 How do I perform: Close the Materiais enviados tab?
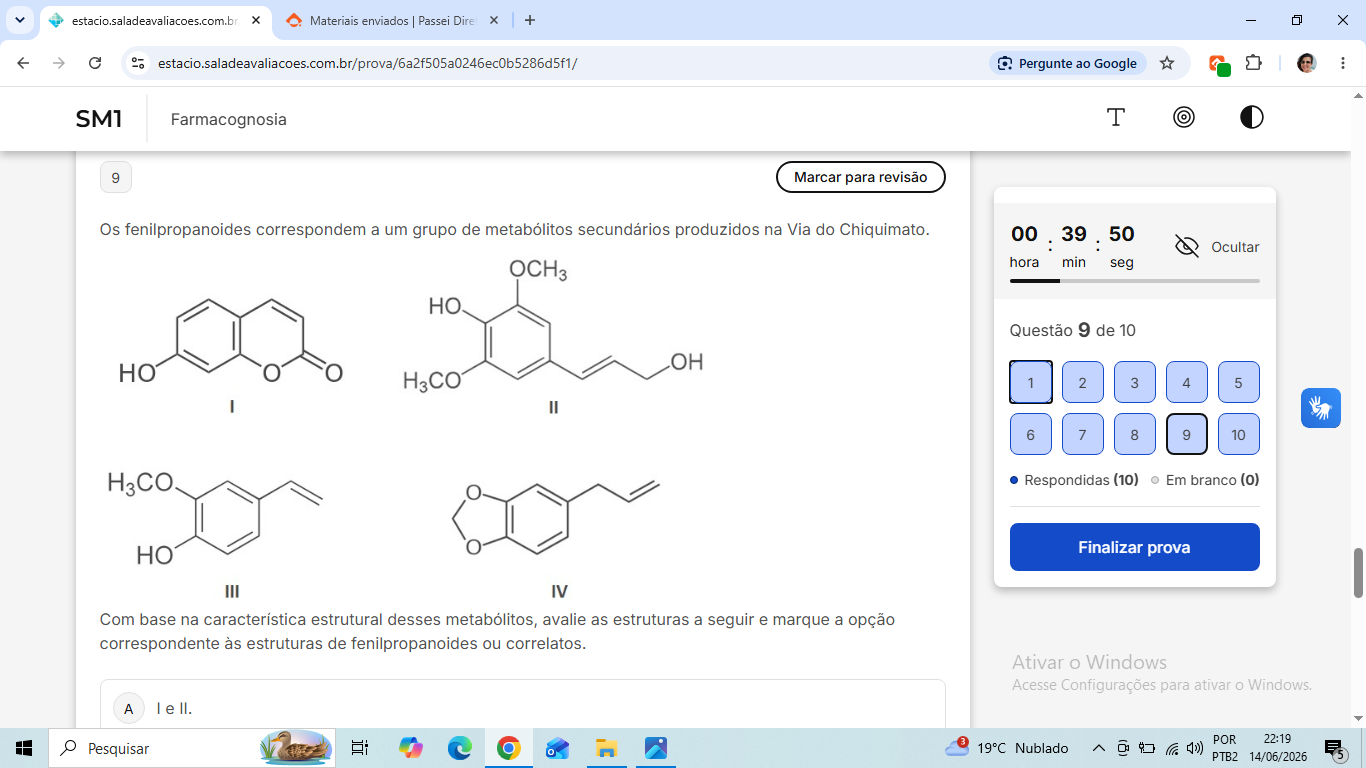[493, 20]
